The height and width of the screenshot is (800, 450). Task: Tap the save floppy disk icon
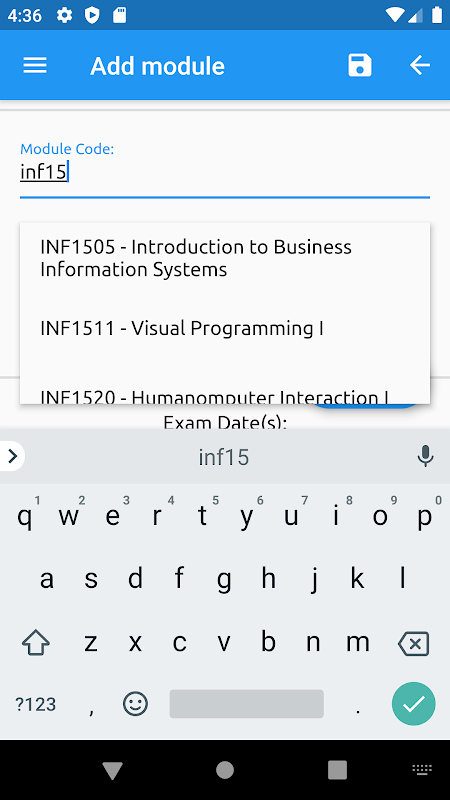[360, 65]
